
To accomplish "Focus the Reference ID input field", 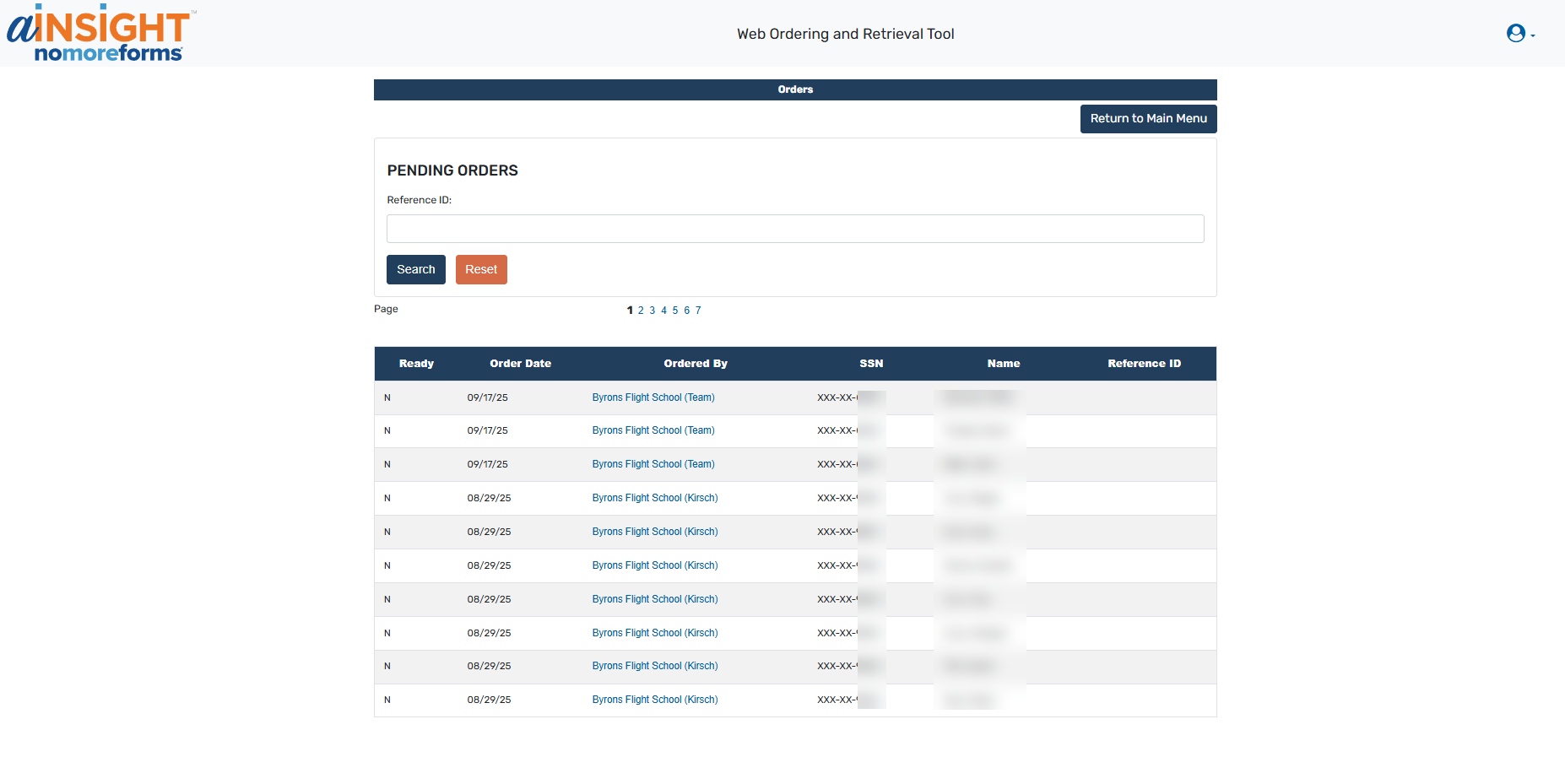I will pyautogui.click(x=794, y=229).
